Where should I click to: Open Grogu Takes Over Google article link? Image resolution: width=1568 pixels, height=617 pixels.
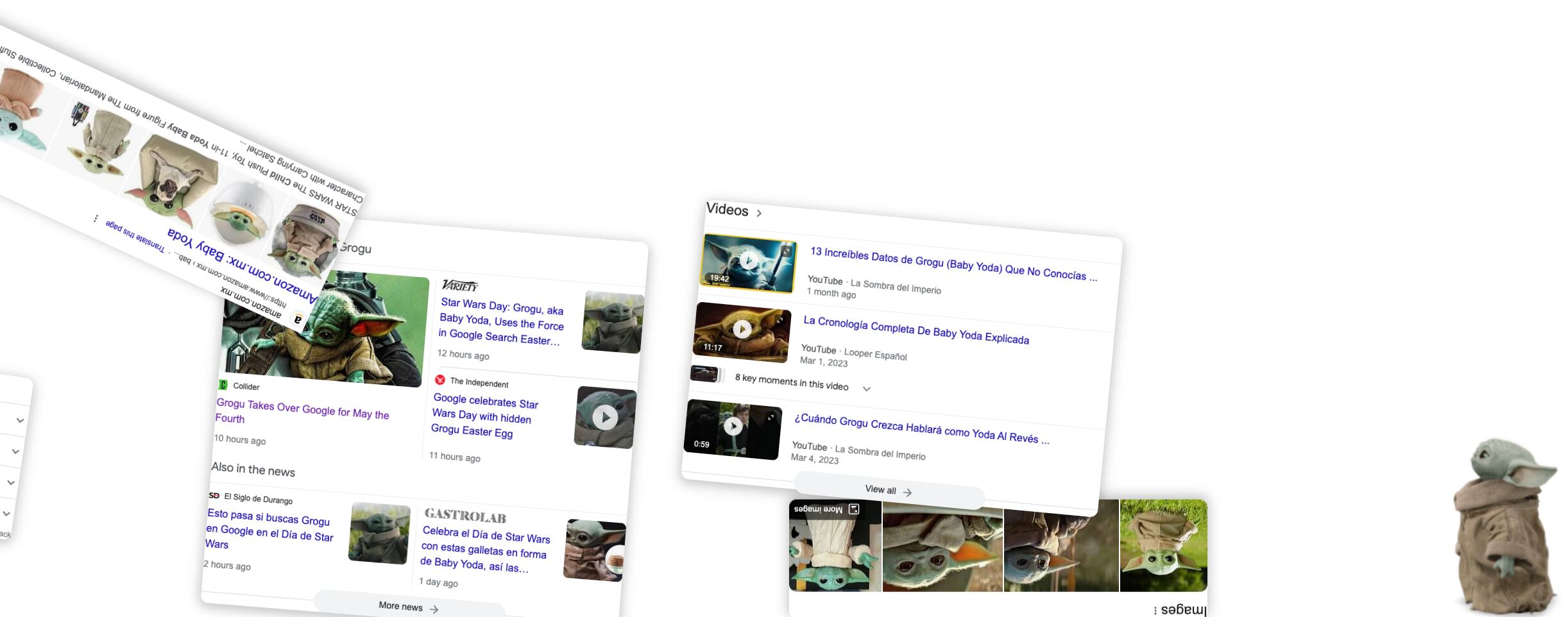coord(302,410)
